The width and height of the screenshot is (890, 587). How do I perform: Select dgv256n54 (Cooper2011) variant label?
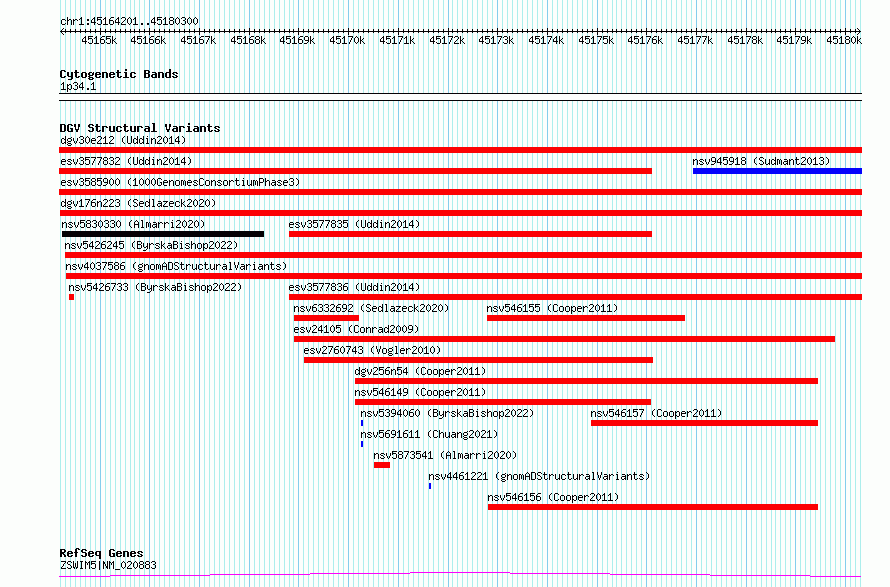(420, 371)
